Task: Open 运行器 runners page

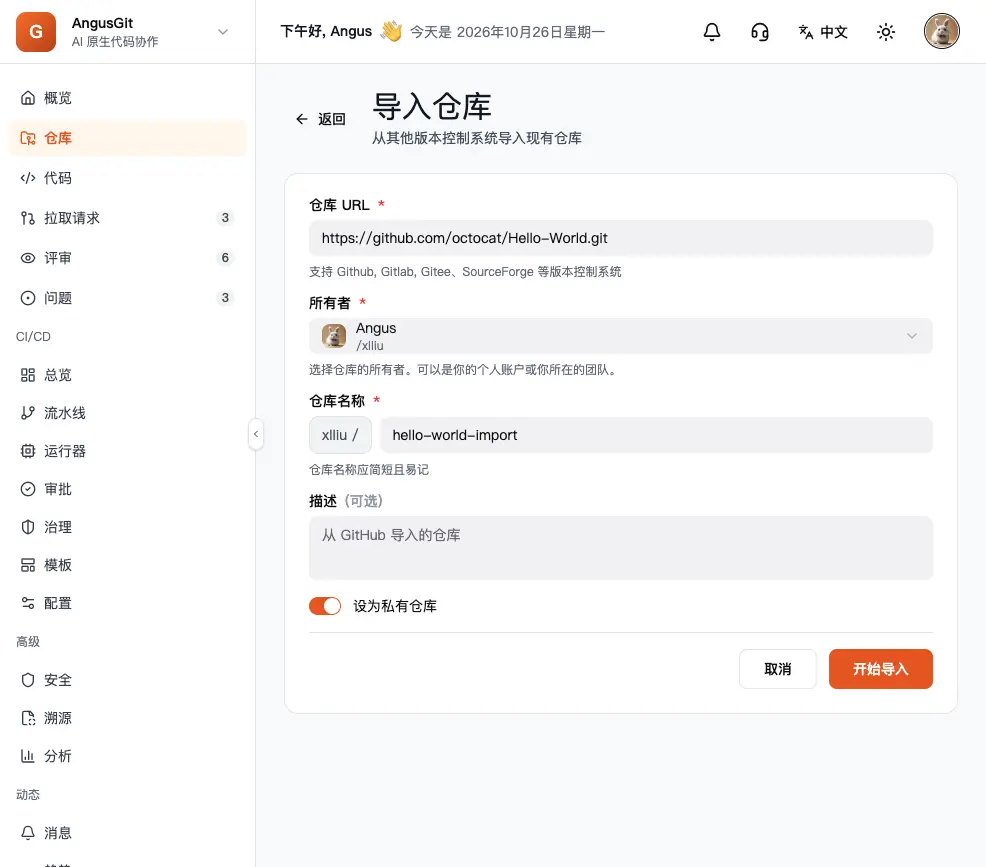Action: [128, 451]
